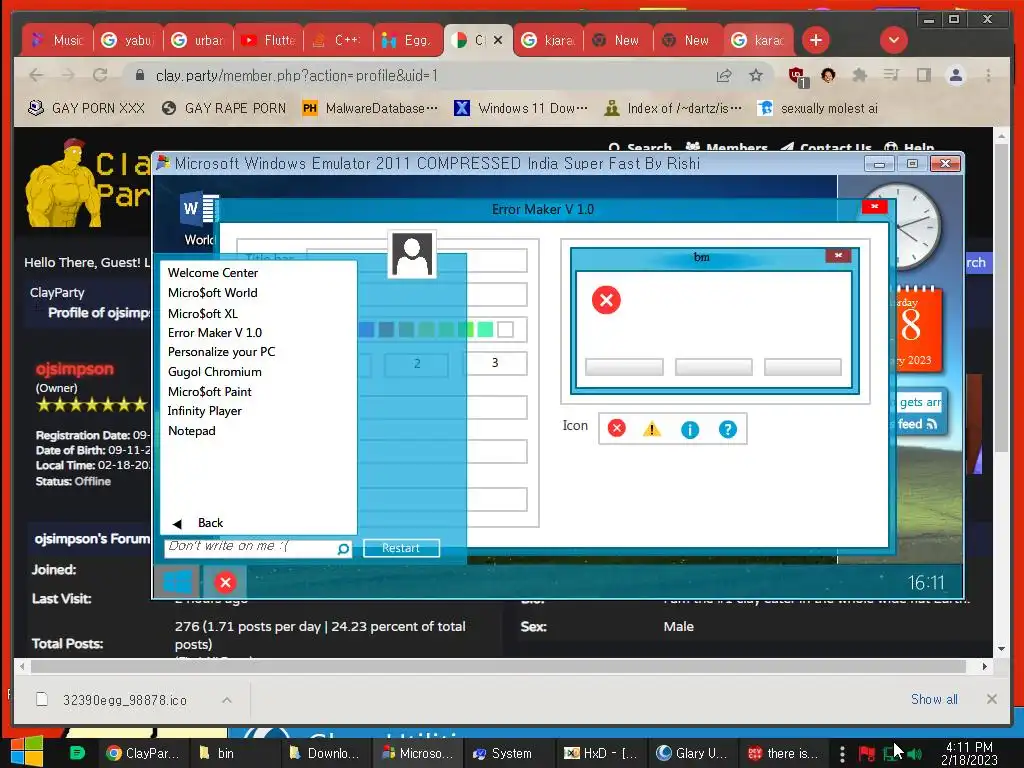Open the Chrome profile avatar icon
This screenshot has height=768, width=1024.
click(955, 76)
